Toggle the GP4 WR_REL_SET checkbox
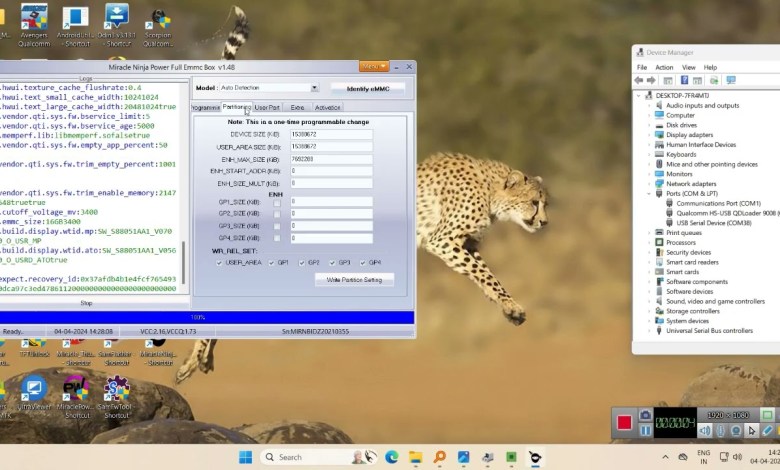This screenshot has width=780, height=470. pyautogui.click(x=362, y=262)
